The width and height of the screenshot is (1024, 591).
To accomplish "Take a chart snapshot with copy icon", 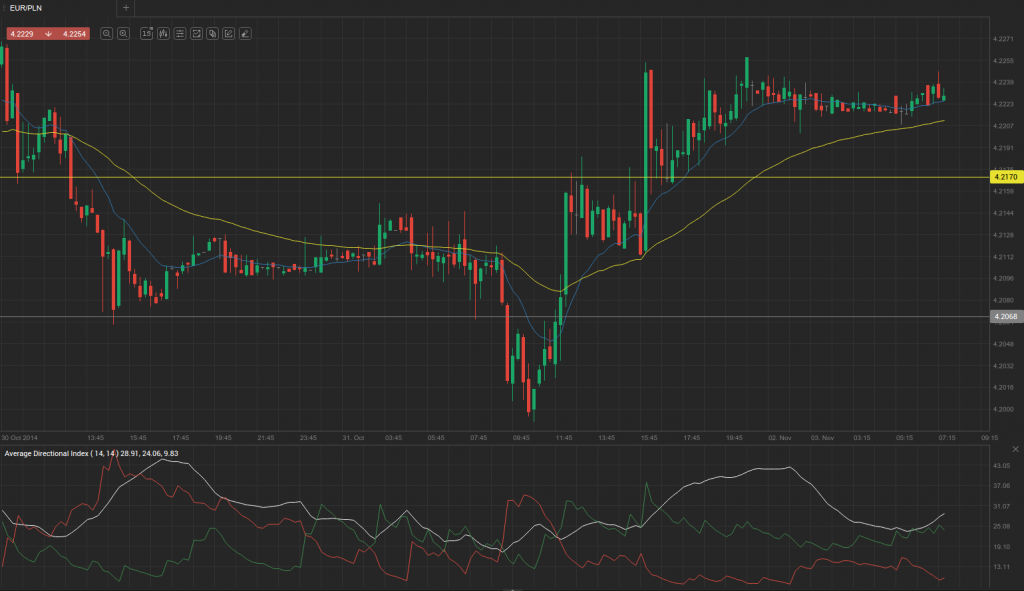I will pos(210,33).
